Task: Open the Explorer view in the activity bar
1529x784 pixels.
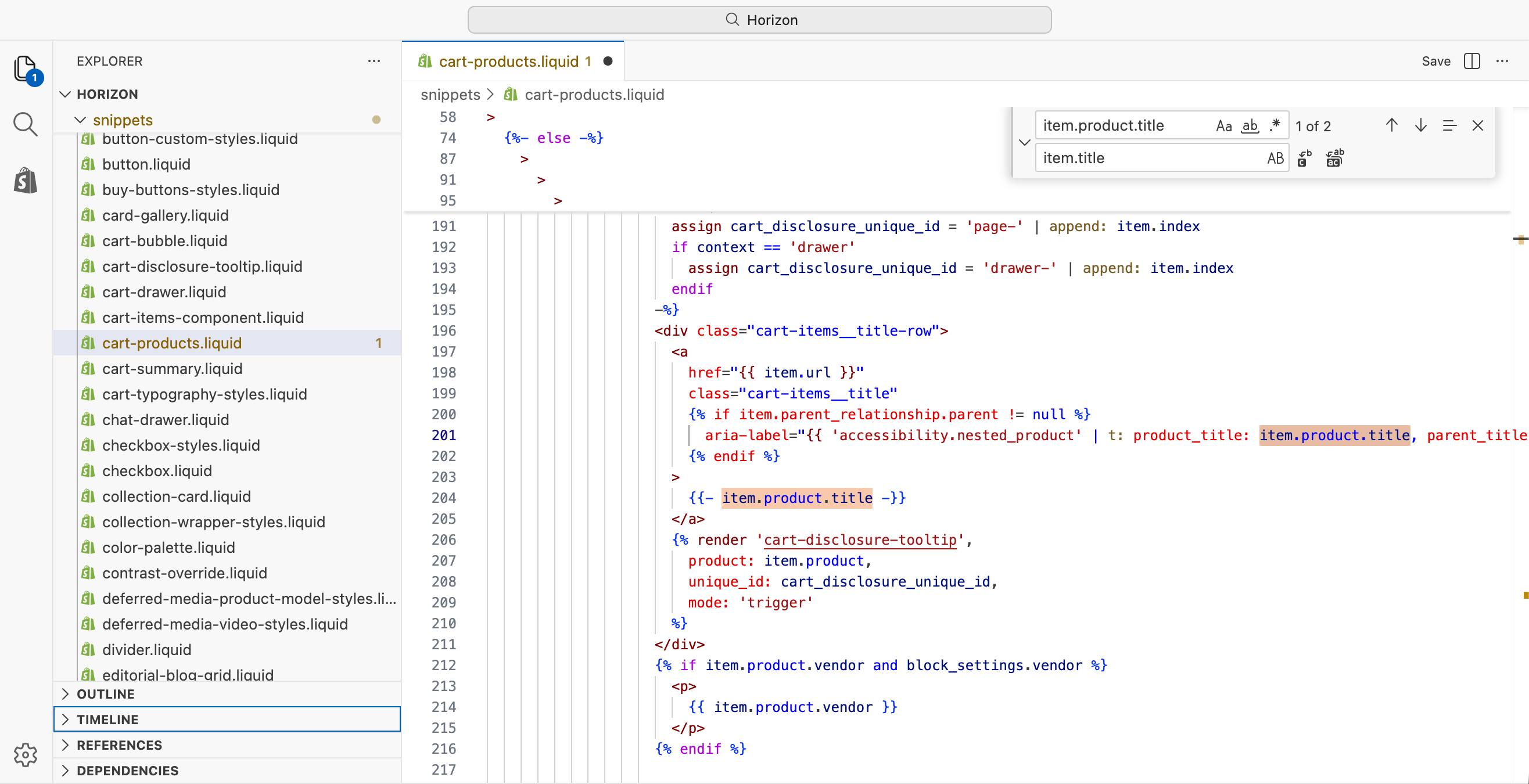Action: 26,70
